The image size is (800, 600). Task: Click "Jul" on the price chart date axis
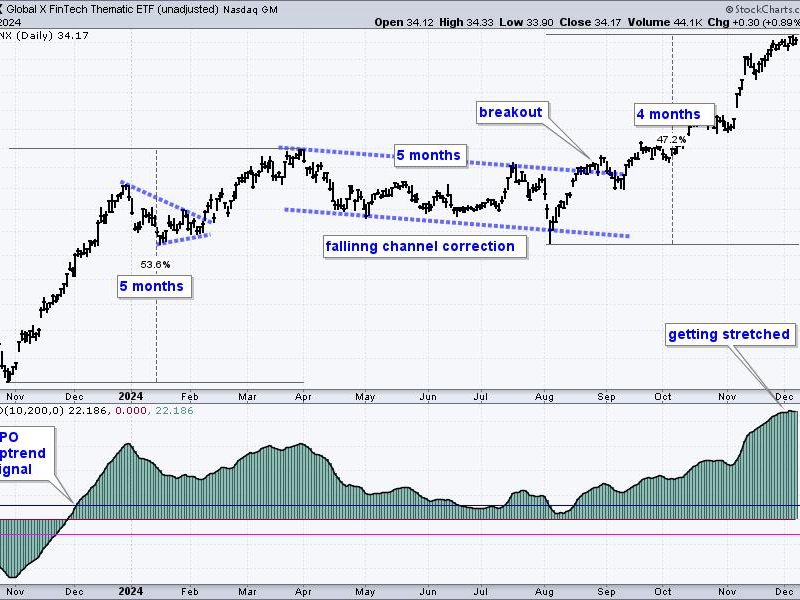pyautogui.click(x=481, y=396)
